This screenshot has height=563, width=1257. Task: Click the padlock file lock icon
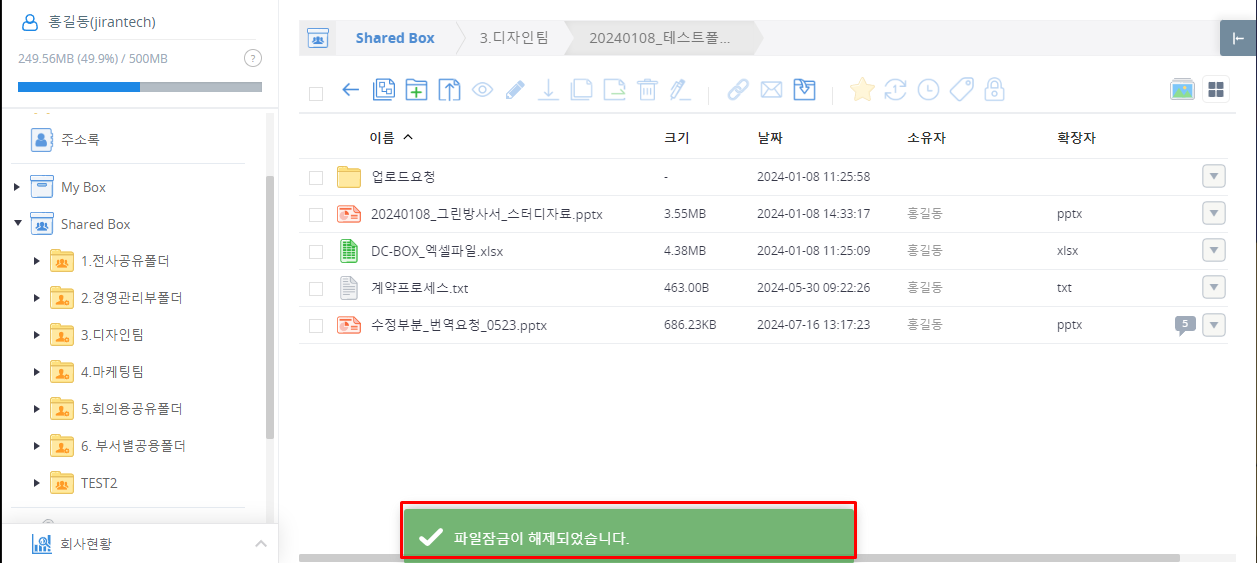pos(994,90)
